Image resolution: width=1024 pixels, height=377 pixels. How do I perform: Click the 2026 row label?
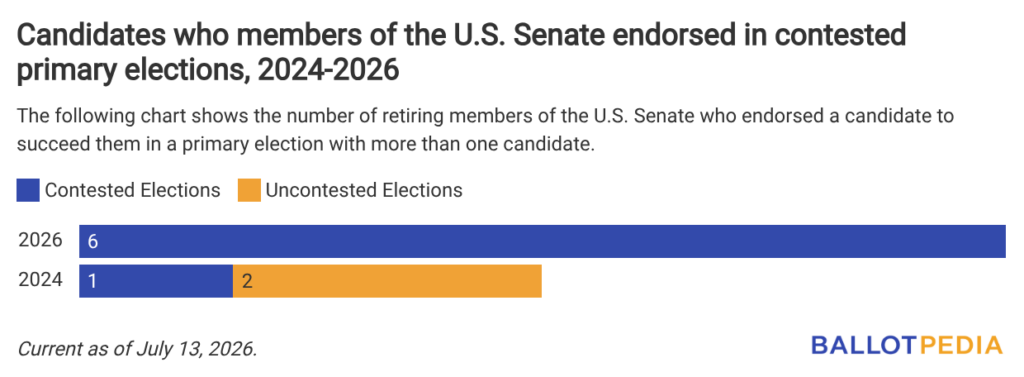tap(40, 241)
